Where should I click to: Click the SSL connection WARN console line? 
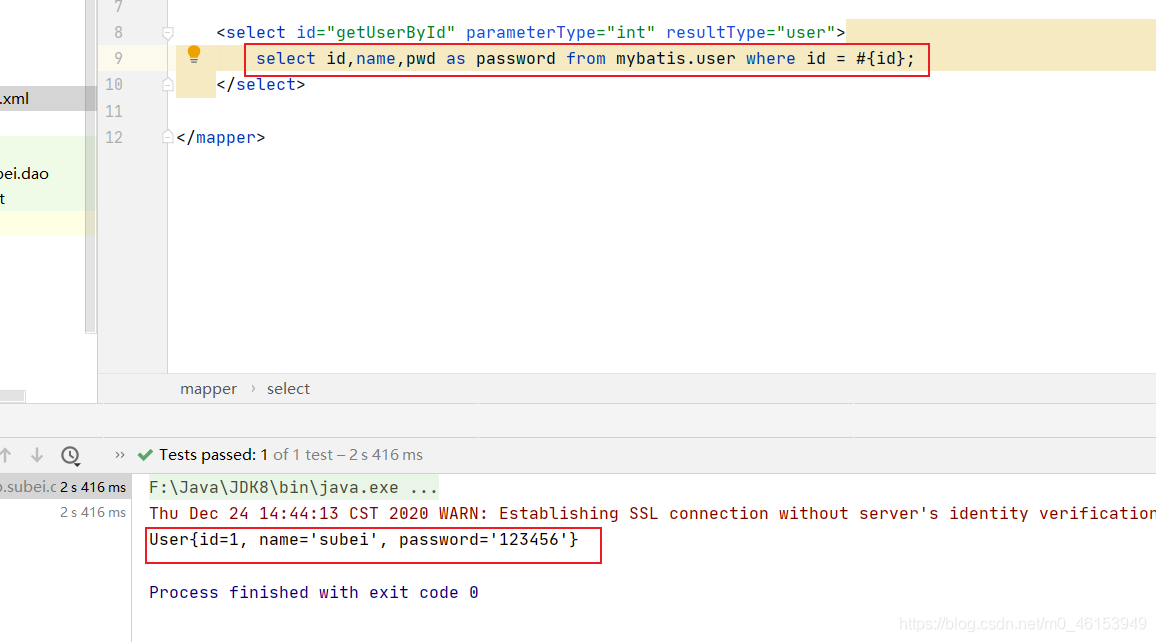click(x=652, y=513)
